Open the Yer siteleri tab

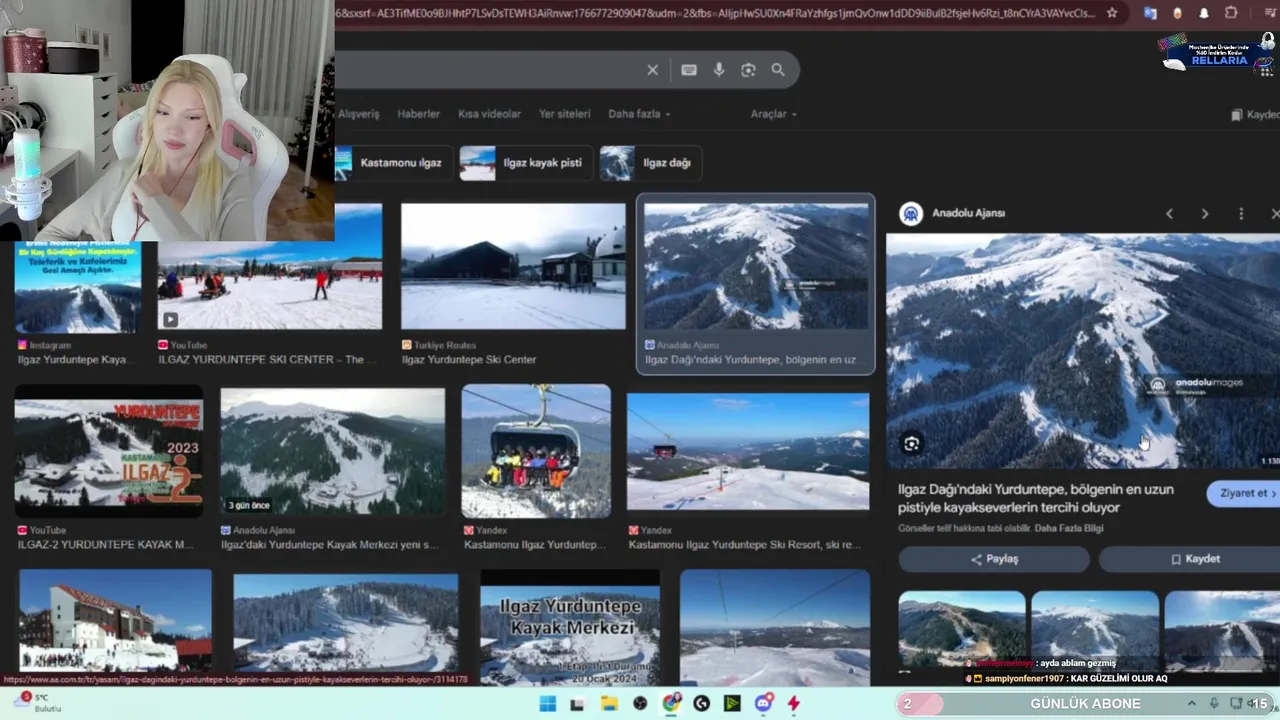pos(564,114)
